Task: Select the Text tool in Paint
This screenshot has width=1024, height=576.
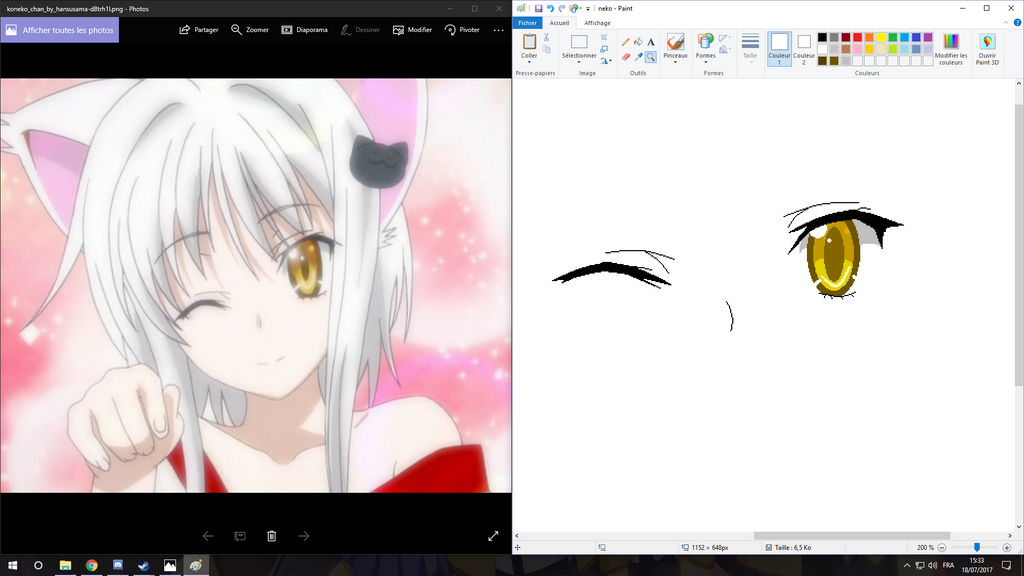Action: pos(651,42)
